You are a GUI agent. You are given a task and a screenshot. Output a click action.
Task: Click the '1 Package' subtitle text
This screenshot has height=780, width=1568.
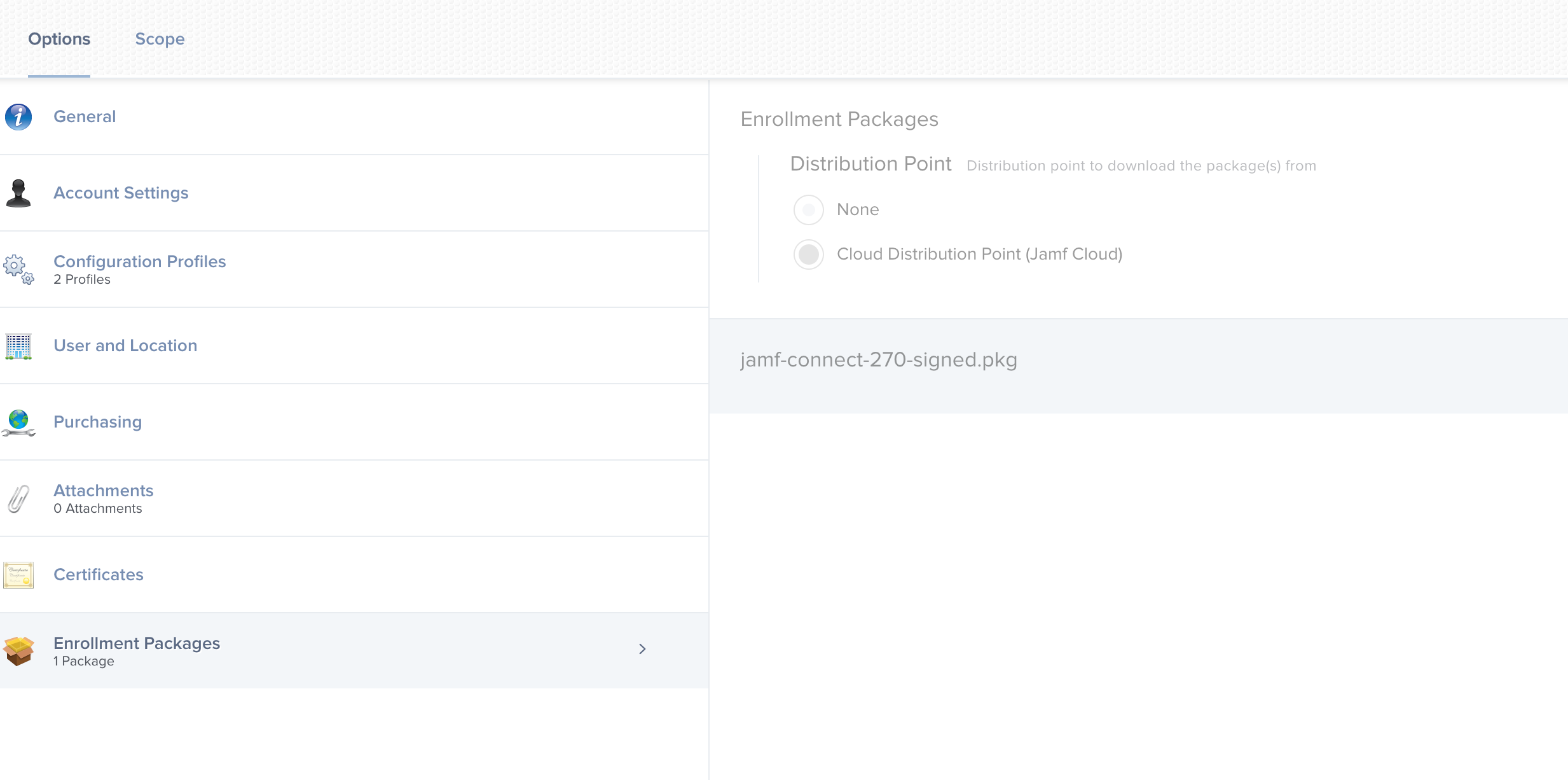coord(84,661)
